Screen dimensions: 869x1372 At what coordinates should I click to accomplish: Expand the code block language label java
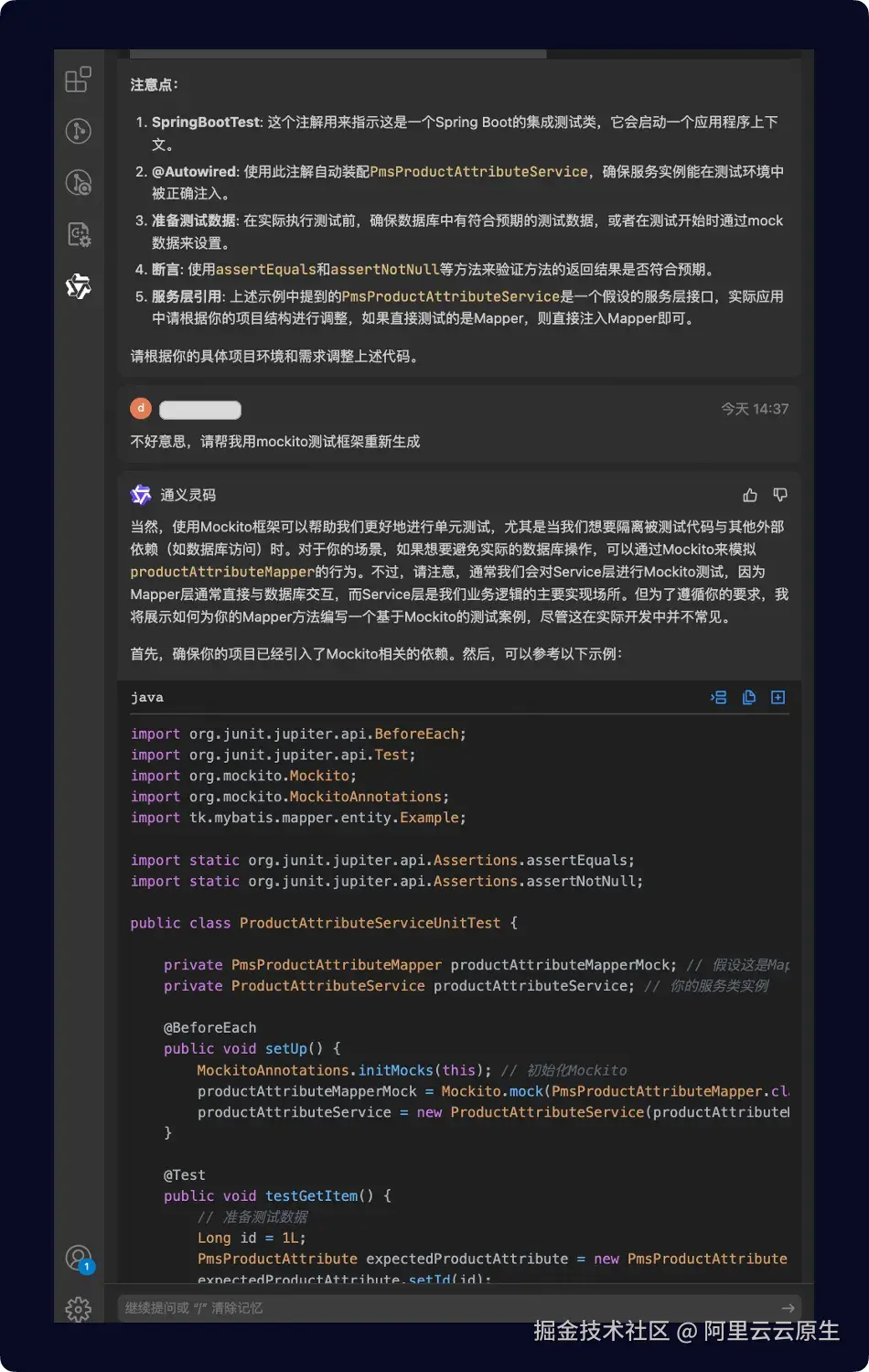coord(146,697)
